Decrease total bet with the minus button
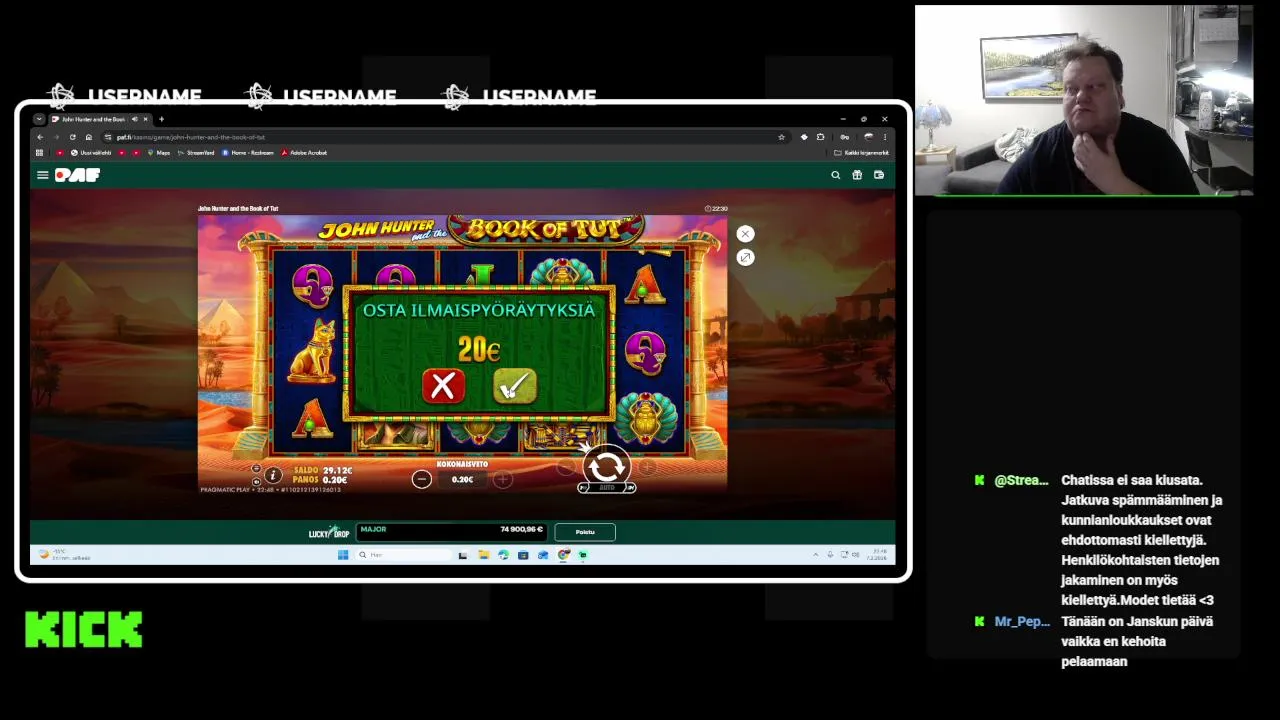This screenshot has width=1280, height=720. (422, 479)
